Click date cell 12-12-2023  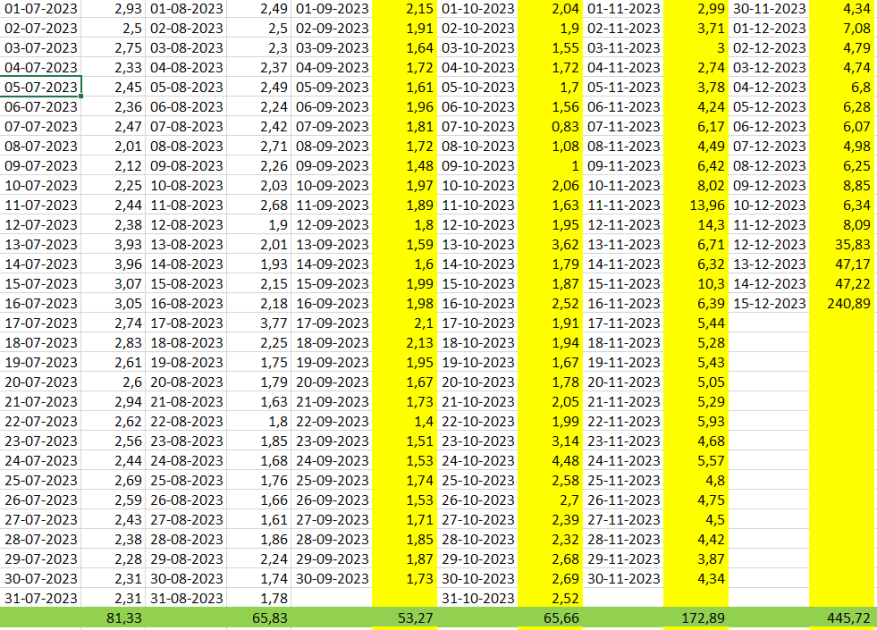pos(770,245)
